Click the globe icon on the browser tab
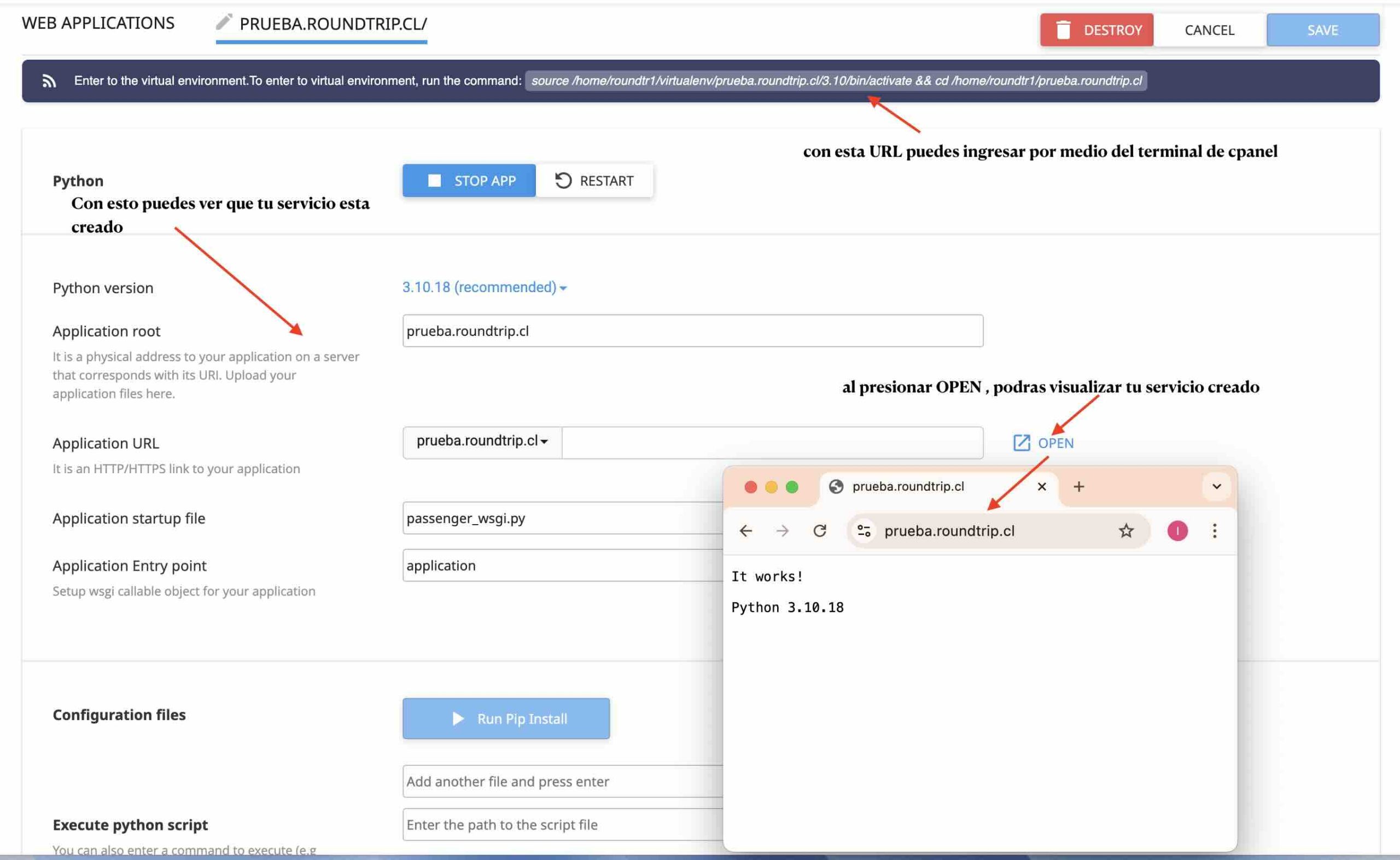 836,486
